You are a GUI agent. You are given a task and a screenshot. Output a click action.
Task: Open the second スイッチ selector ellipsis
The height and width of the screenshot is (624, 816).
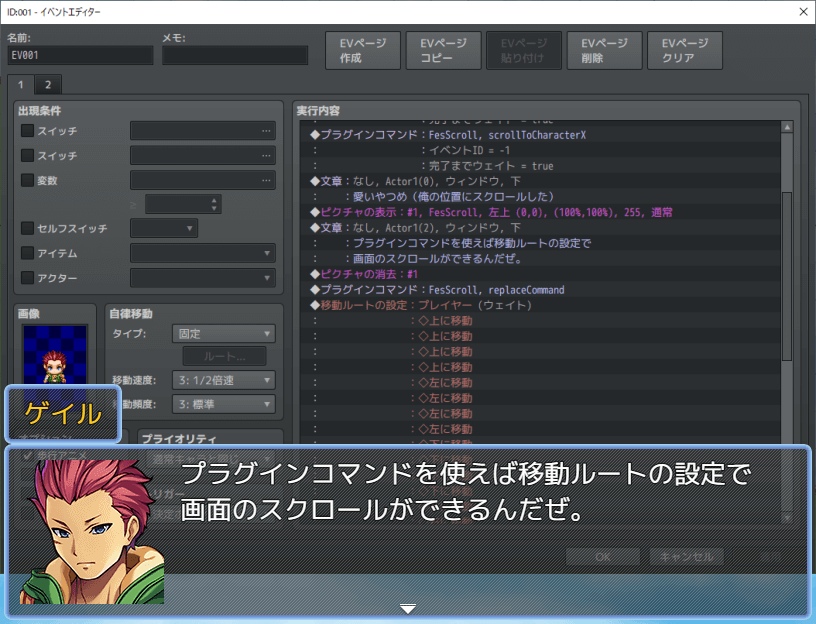coord(266,156)
